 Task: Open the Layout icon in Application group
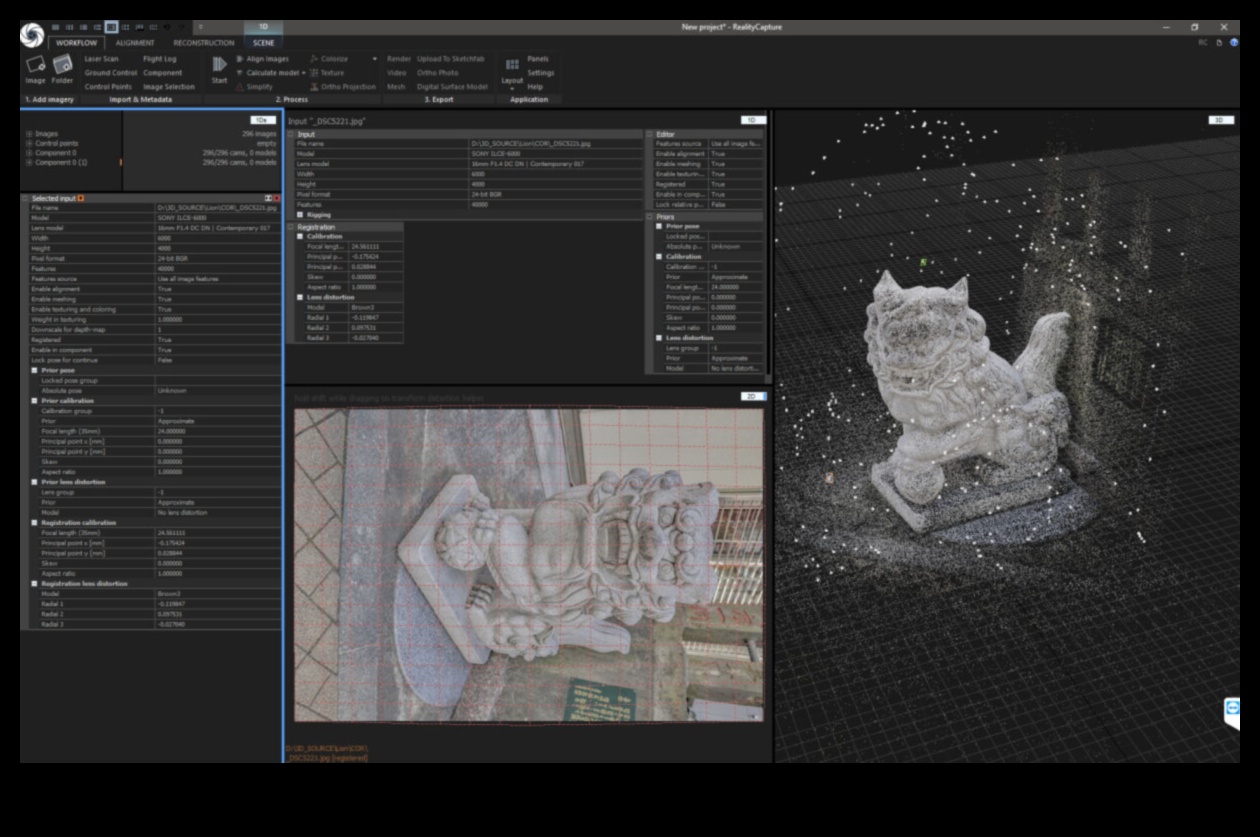(512, 65)
